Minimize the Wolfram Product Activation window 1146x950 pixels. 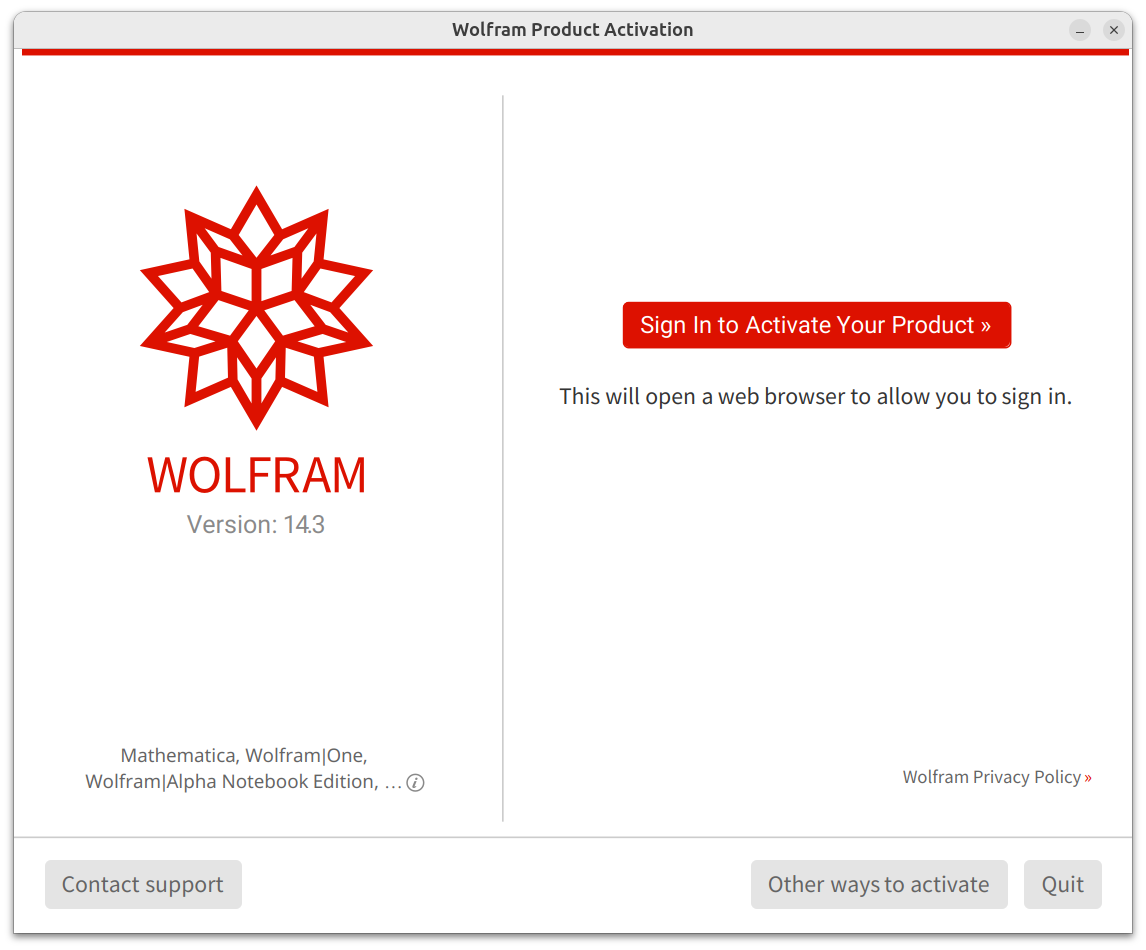[1079, 30]
